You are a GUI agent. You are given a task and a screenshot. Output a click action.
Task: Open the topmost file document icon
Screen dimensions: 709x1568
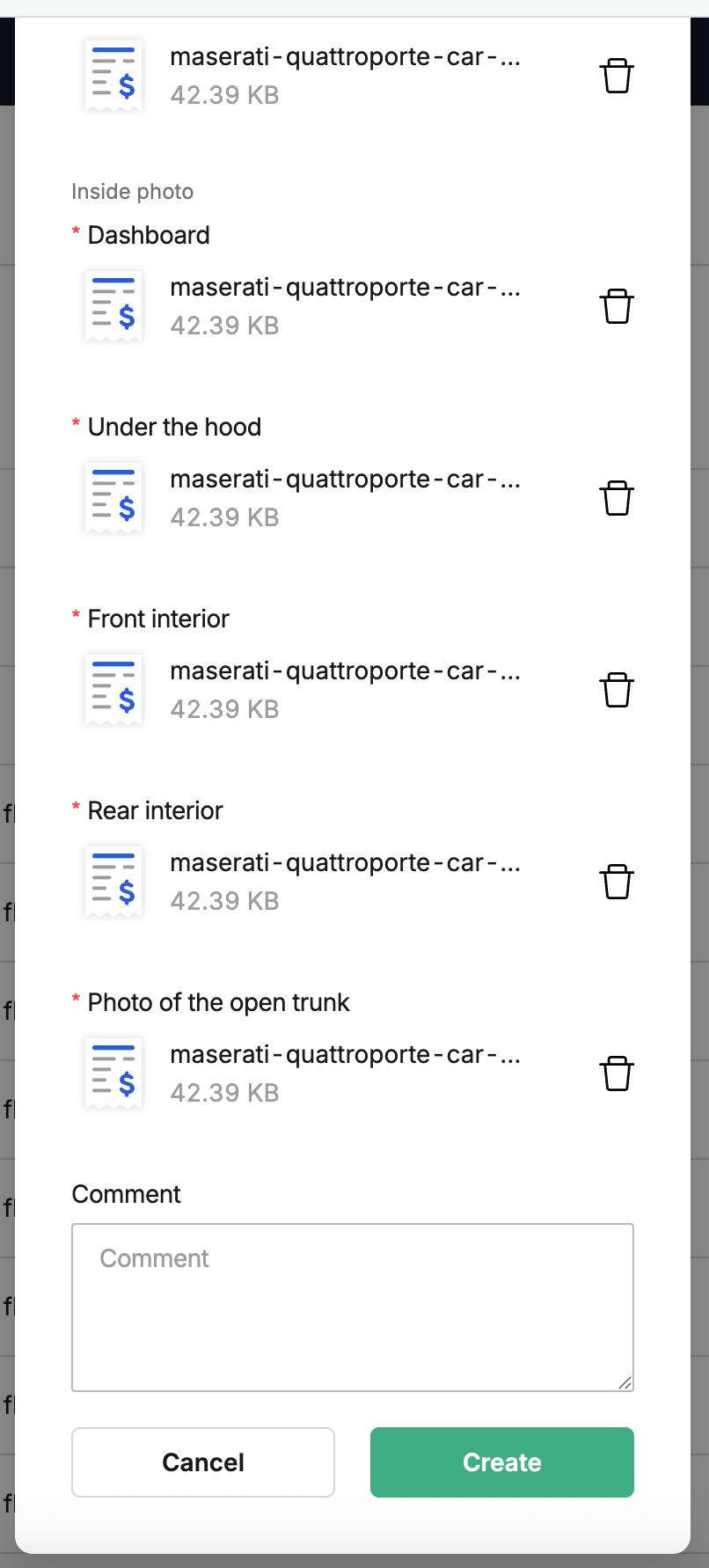tap(113, 76)
